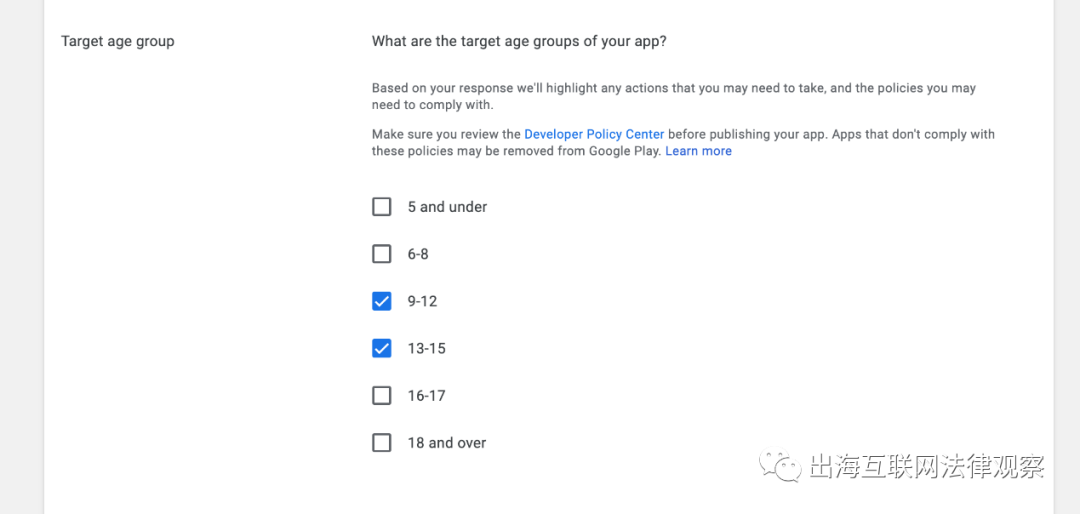Tick the 16-17 age group checkbox

(x=381, y=395)
